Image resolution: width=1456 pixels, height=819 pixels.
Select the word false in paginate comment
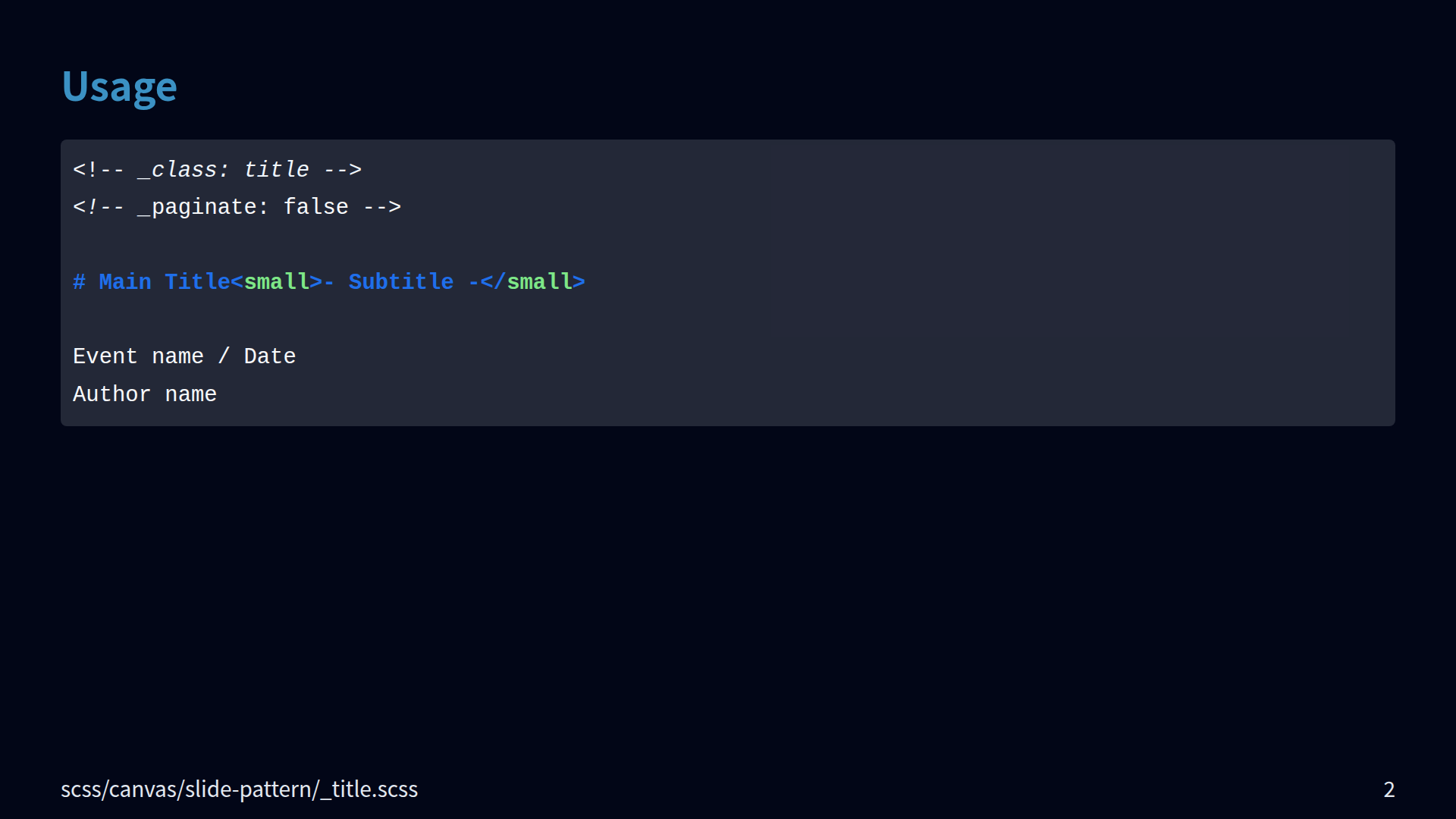tap(315, 207)
